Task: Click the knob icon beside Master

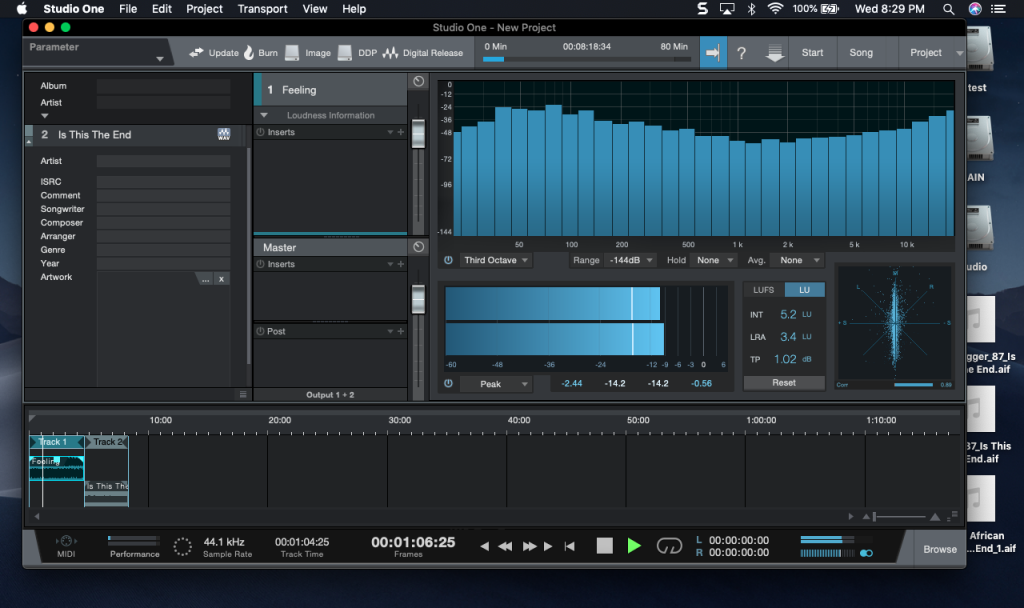Action: point(419,247)
